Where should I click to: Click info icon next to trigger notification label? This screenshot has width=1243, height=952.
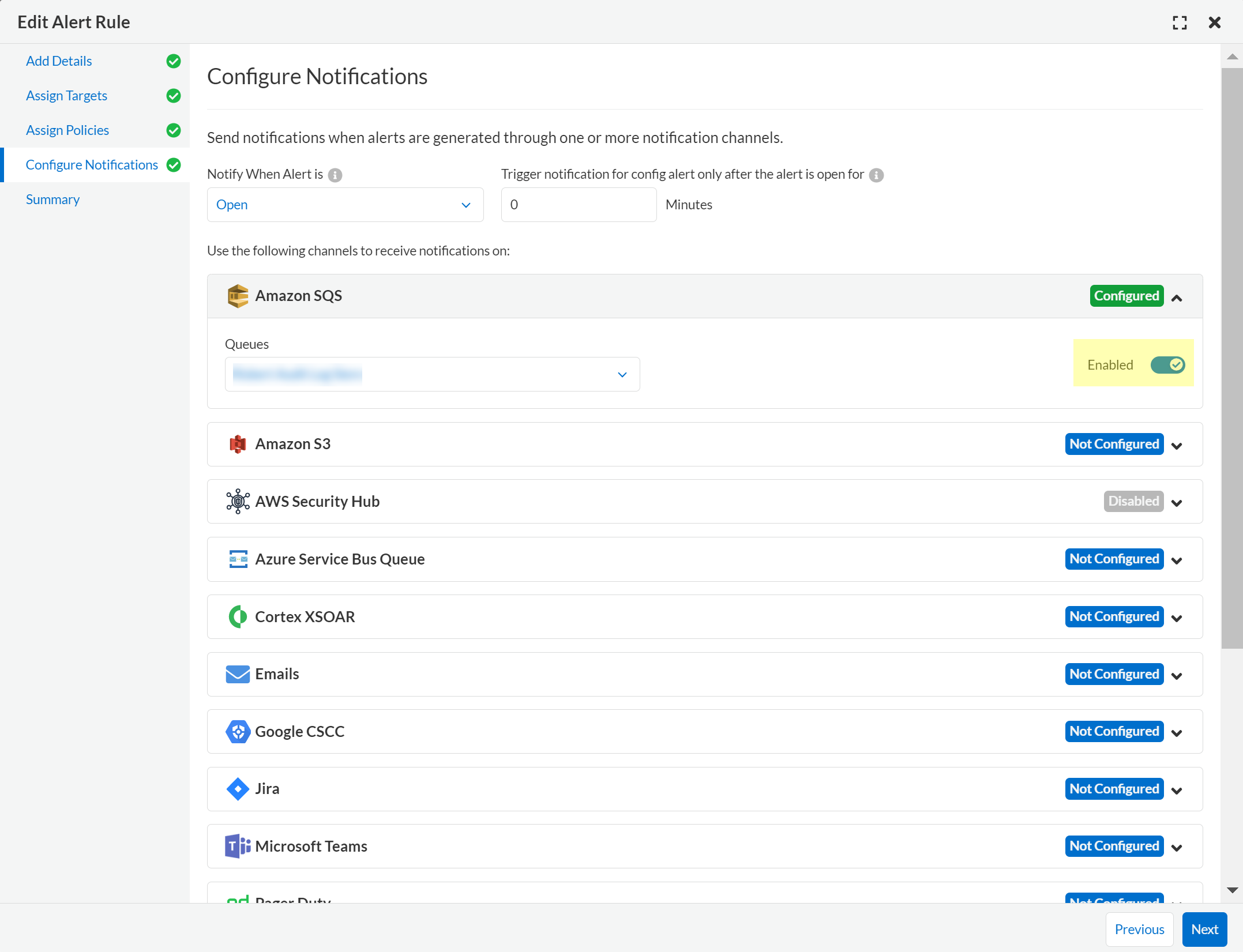tap(876, 175)
